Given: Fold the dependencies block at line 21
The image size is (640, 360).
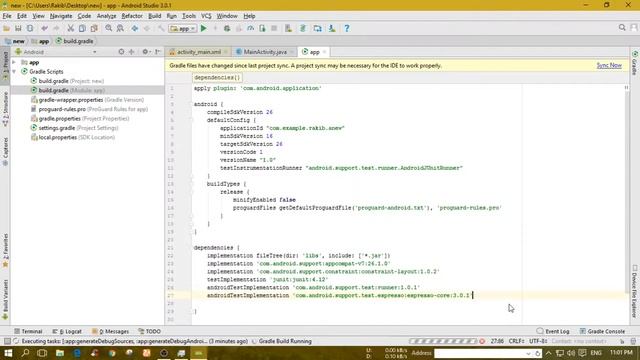Looking at the screenshot, I should [x=191, y=247].
